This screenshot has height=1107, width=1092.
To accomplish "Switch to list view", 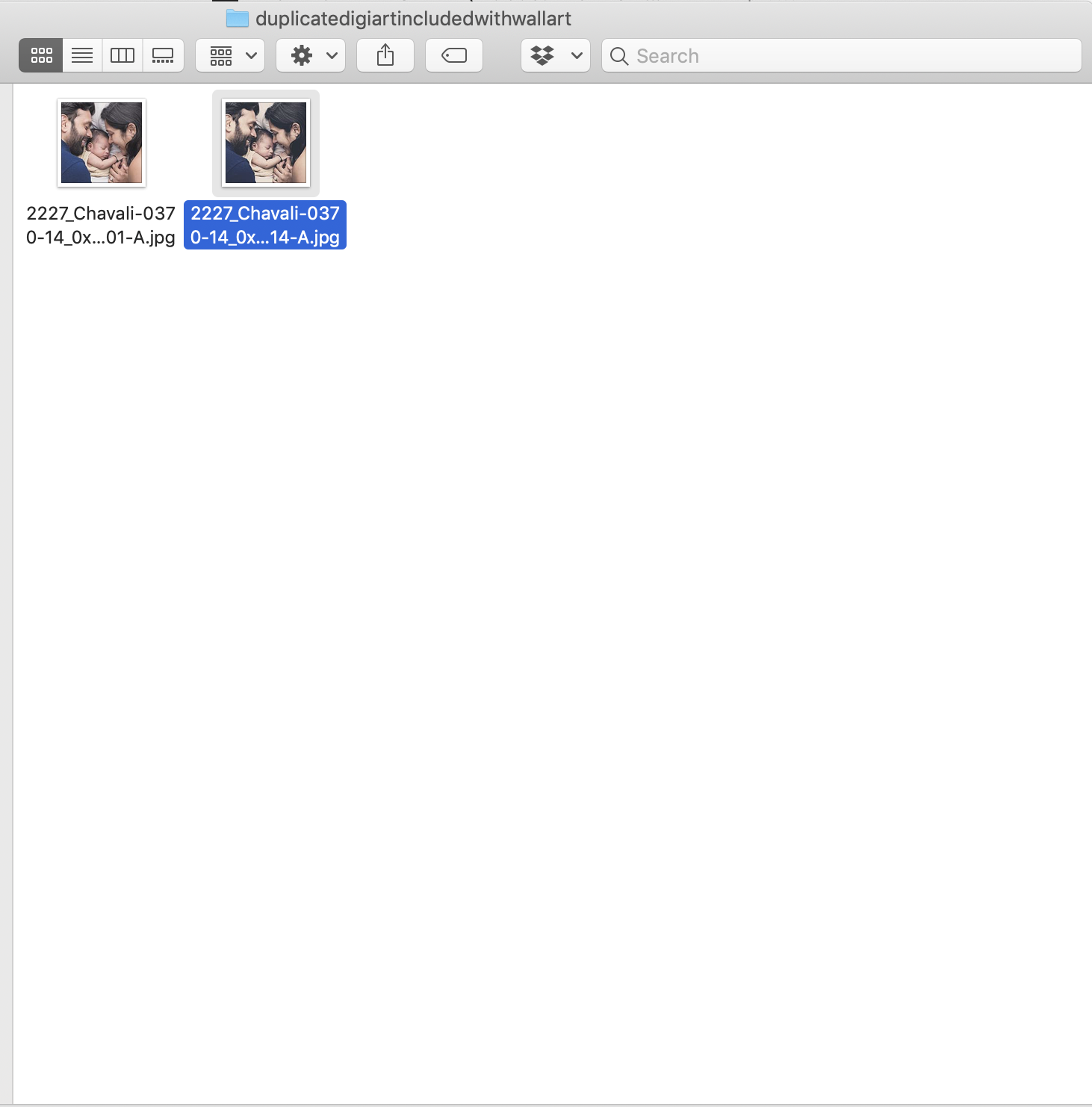I will tap(82, 55).
